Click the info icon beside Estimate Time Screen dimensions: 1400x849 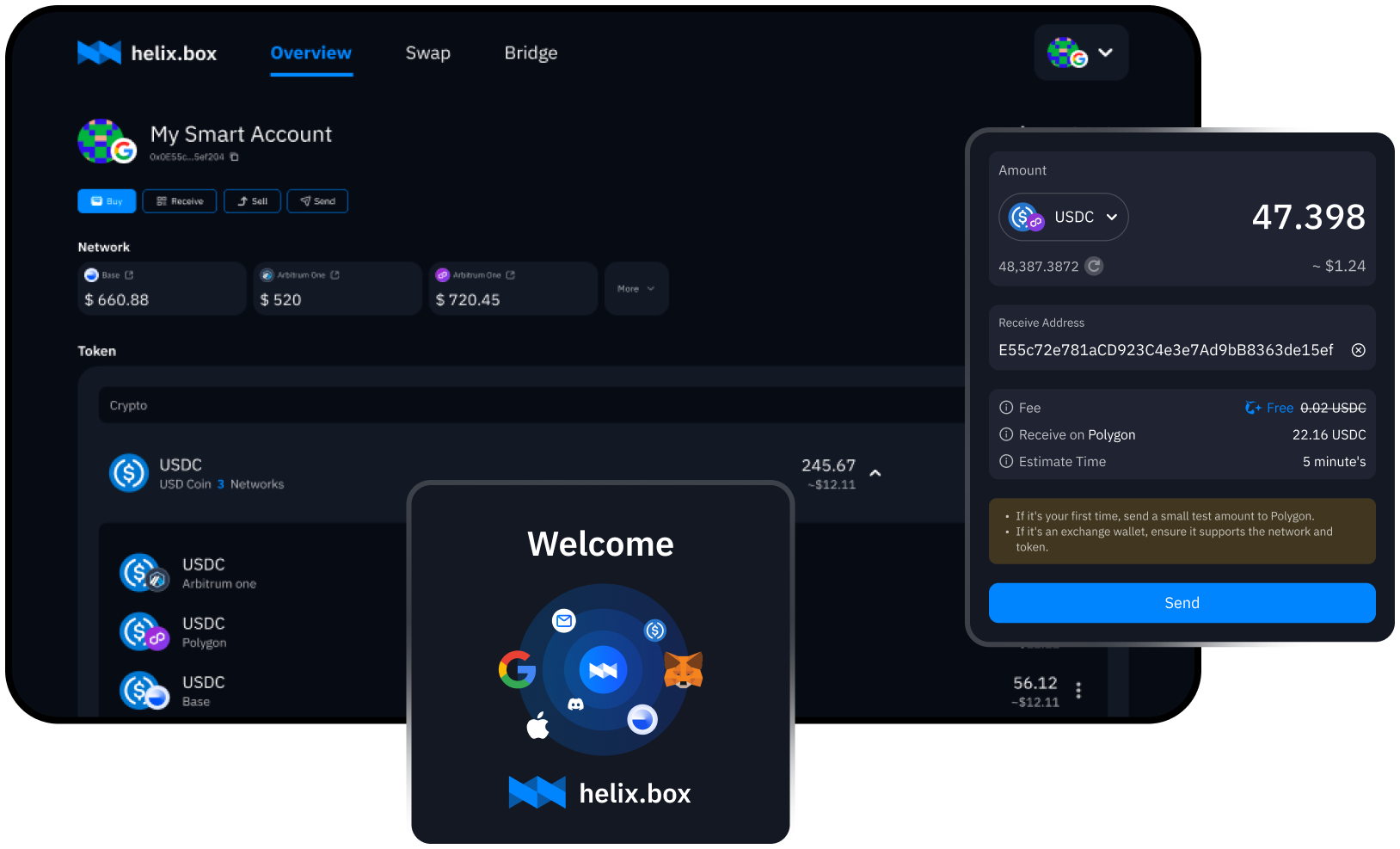1006,461
